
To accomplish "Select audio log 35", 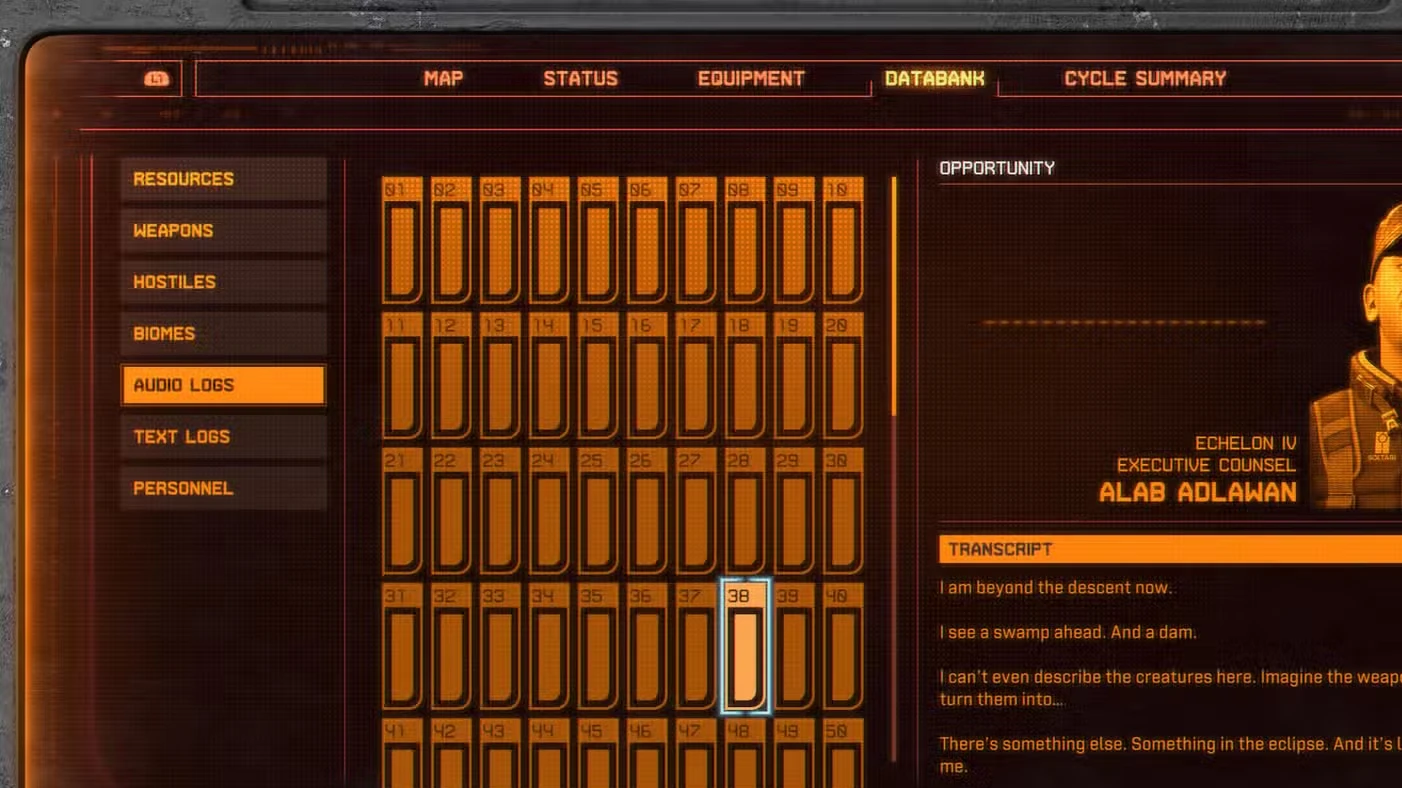I will click(598, 646).
